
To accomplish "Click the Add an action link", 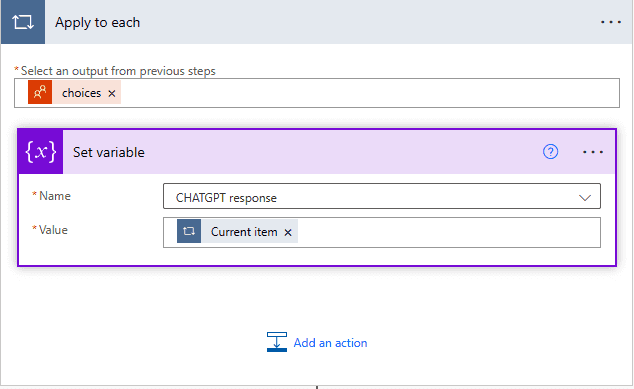I will pyautogui.click(x=330, y=343).
